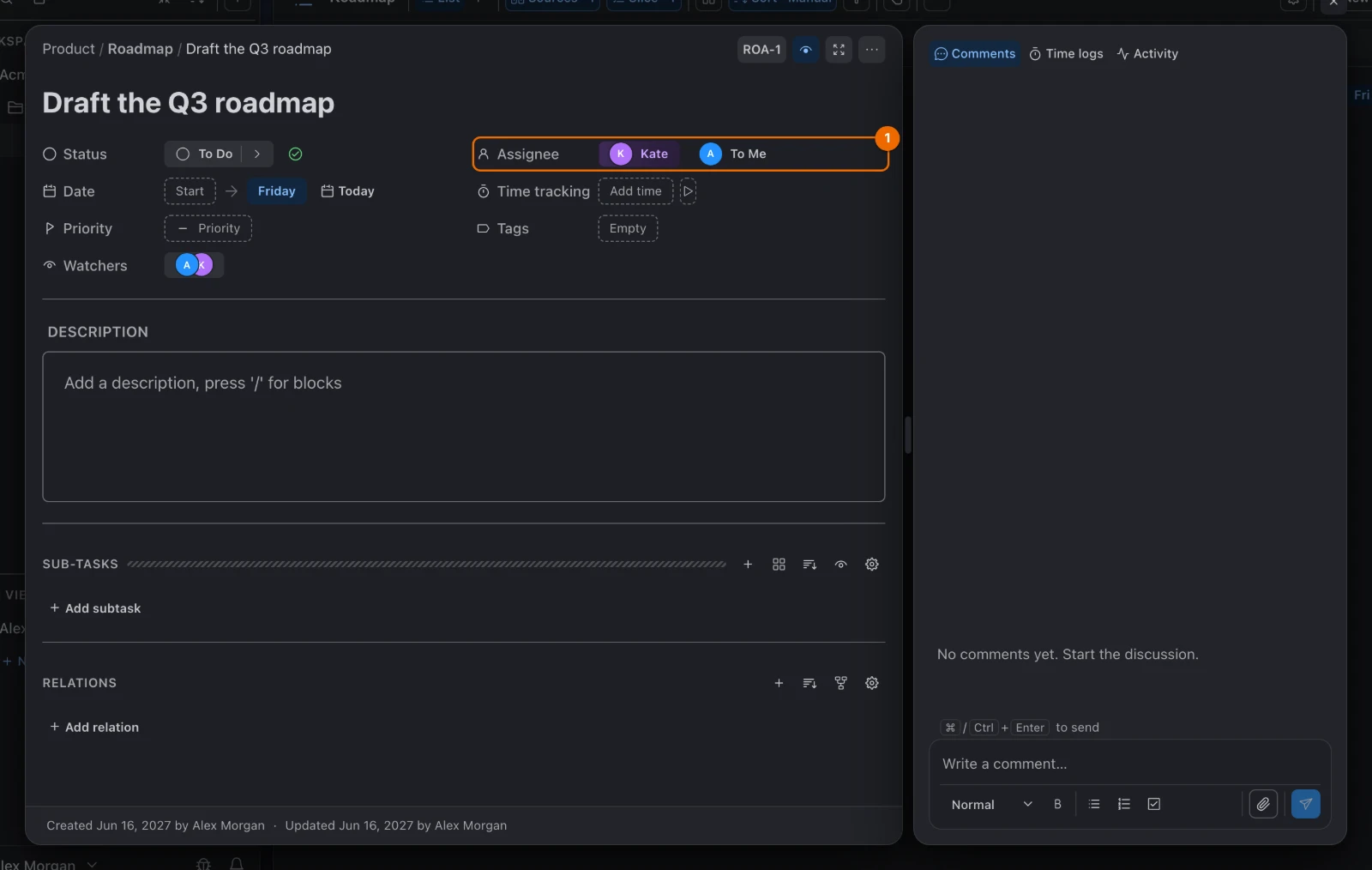1372x870 pixels.
Task: Open relations hierarchy view icon
Action: [x=841, y=683]
